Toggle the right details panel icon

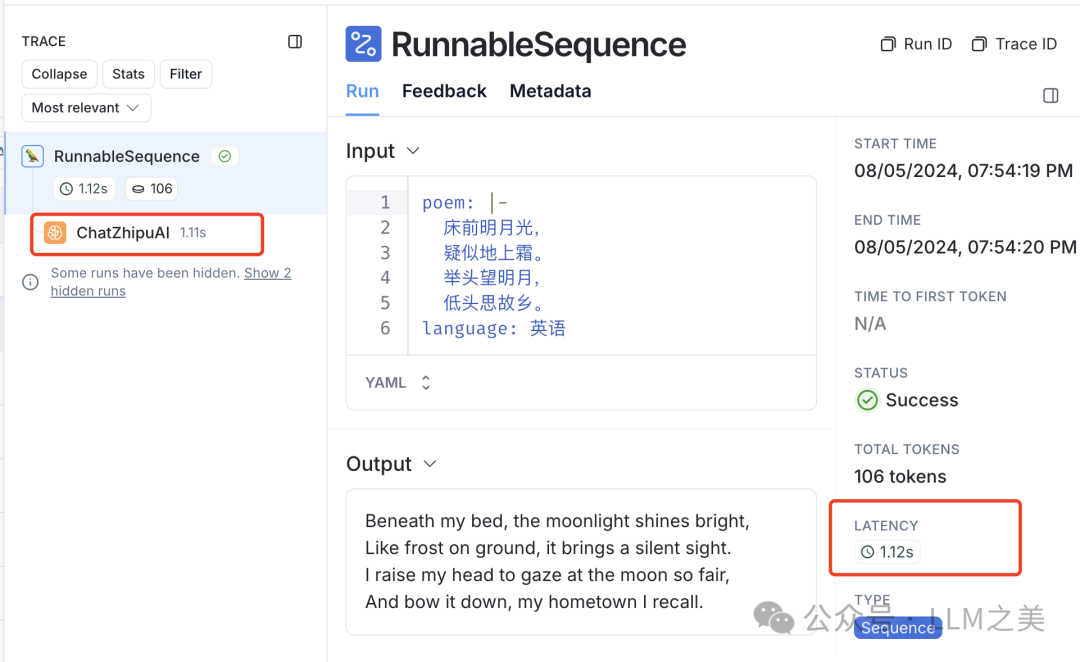1050,95
